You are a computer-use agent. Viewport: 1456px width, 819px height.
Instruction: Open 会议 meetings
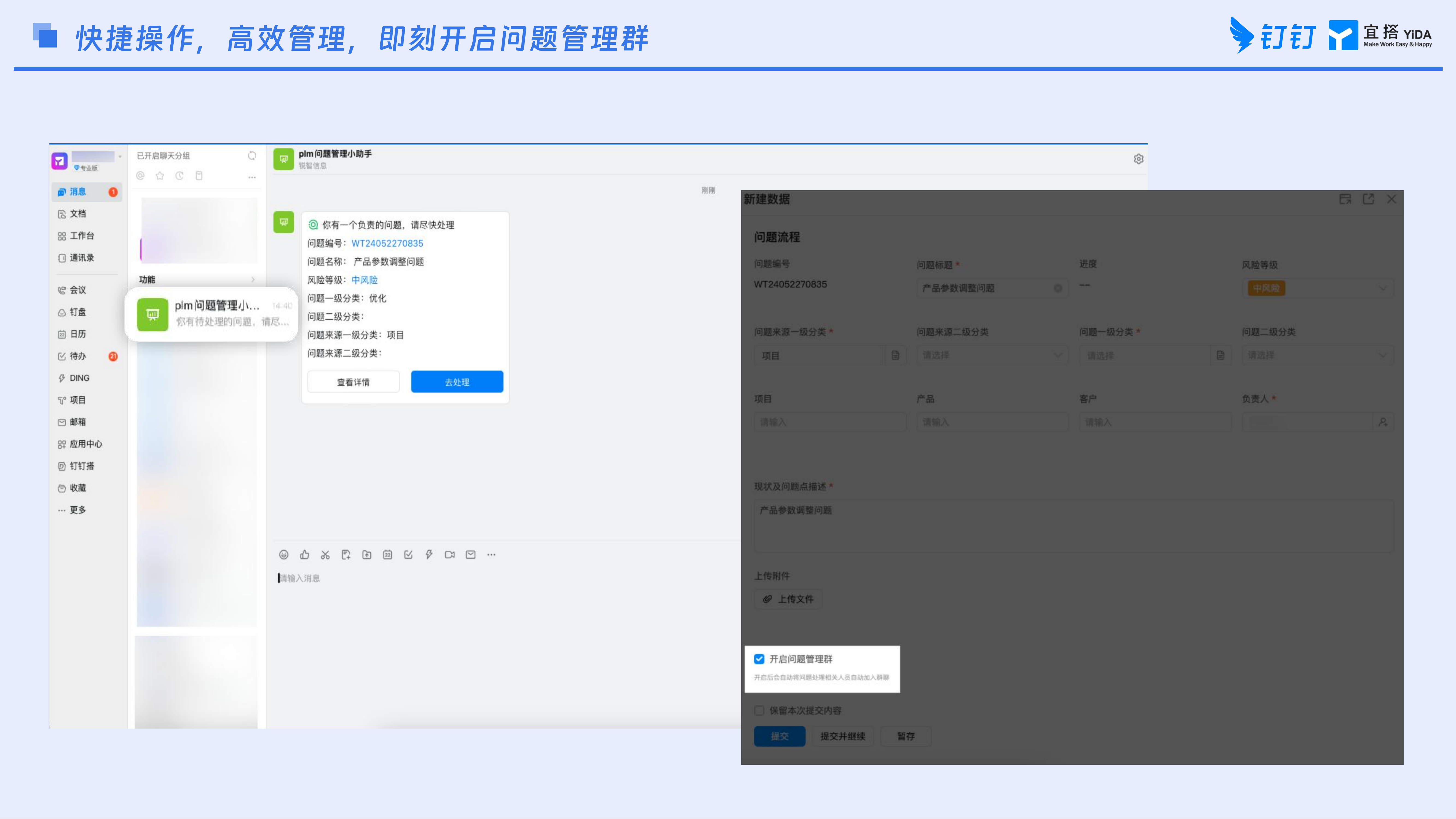click(72, 290)
